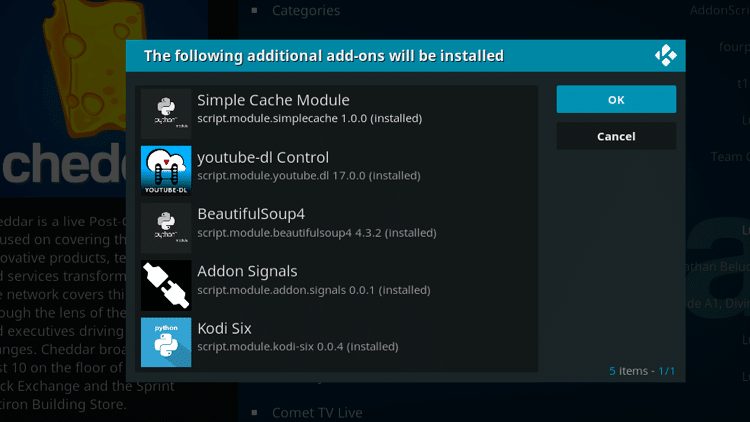The width and height of the screenshot is (750, 422).
Task: Select the BeautifulSoup4 list entry
Action: [x=337, y=228]
